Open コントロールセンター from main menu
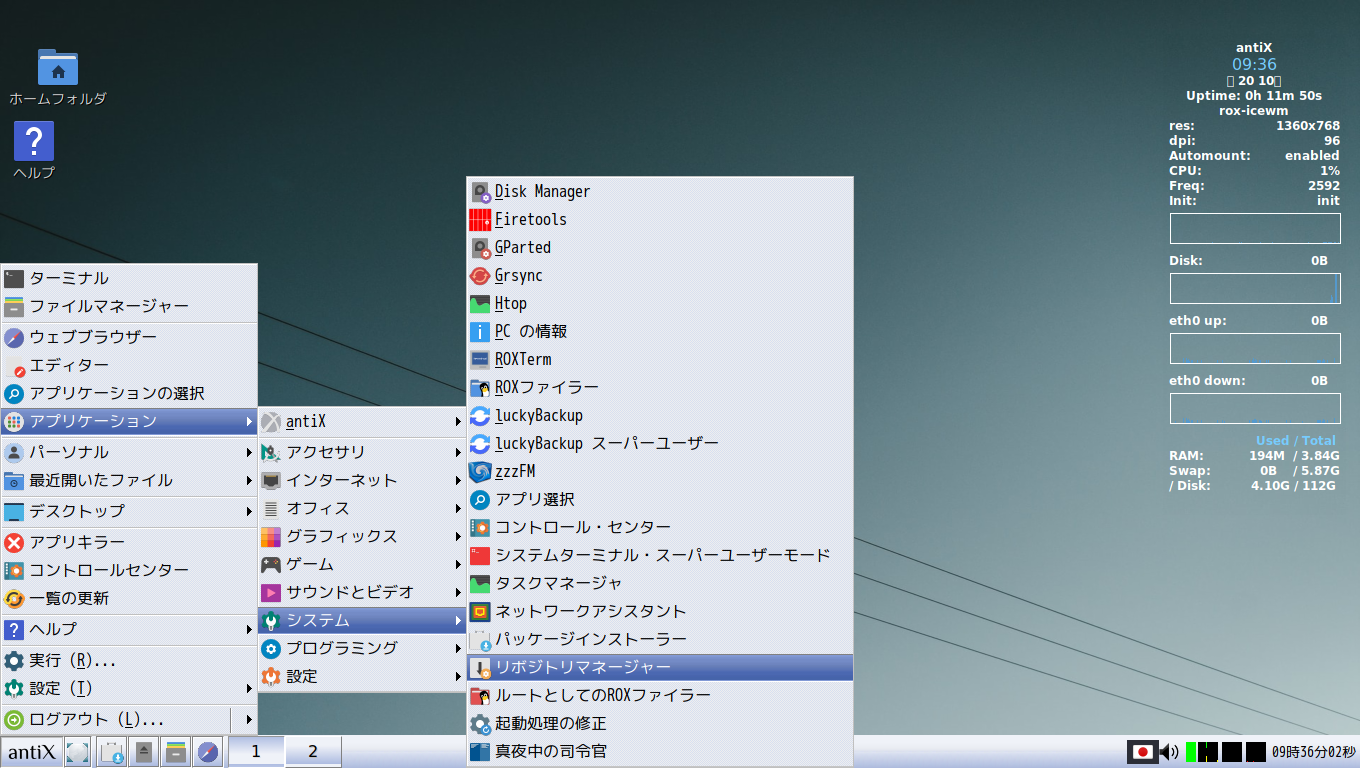The width and height of the screenshot is (1360, 768). pos(129,571)
